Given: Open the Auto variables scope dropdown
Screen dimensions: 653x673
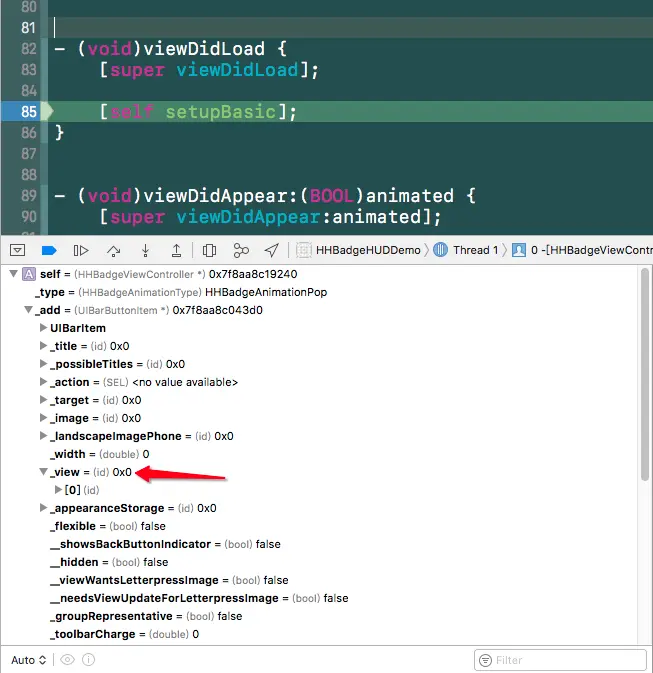Looking at the screenshot, I should pyautogui.click(x=28, y=660).
